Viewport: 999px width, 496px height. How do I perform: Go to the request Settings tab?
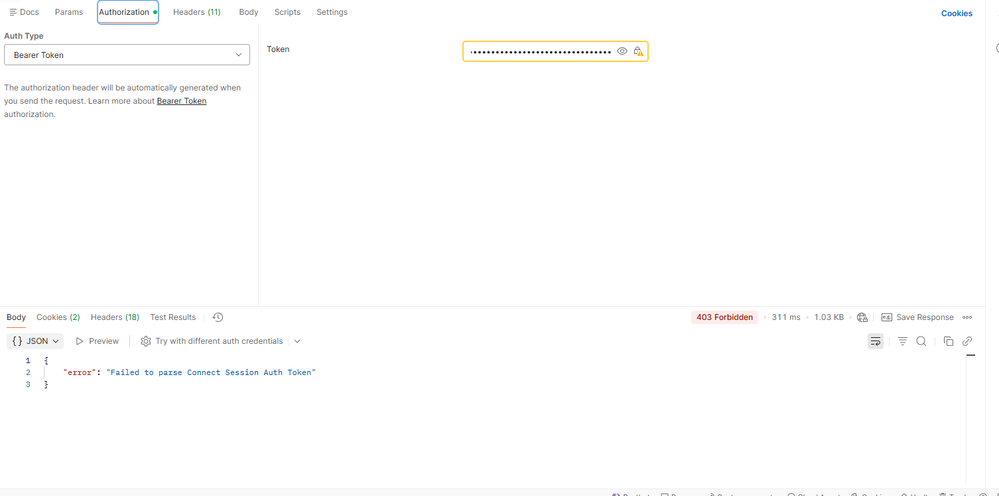click(x=332, y=12)
